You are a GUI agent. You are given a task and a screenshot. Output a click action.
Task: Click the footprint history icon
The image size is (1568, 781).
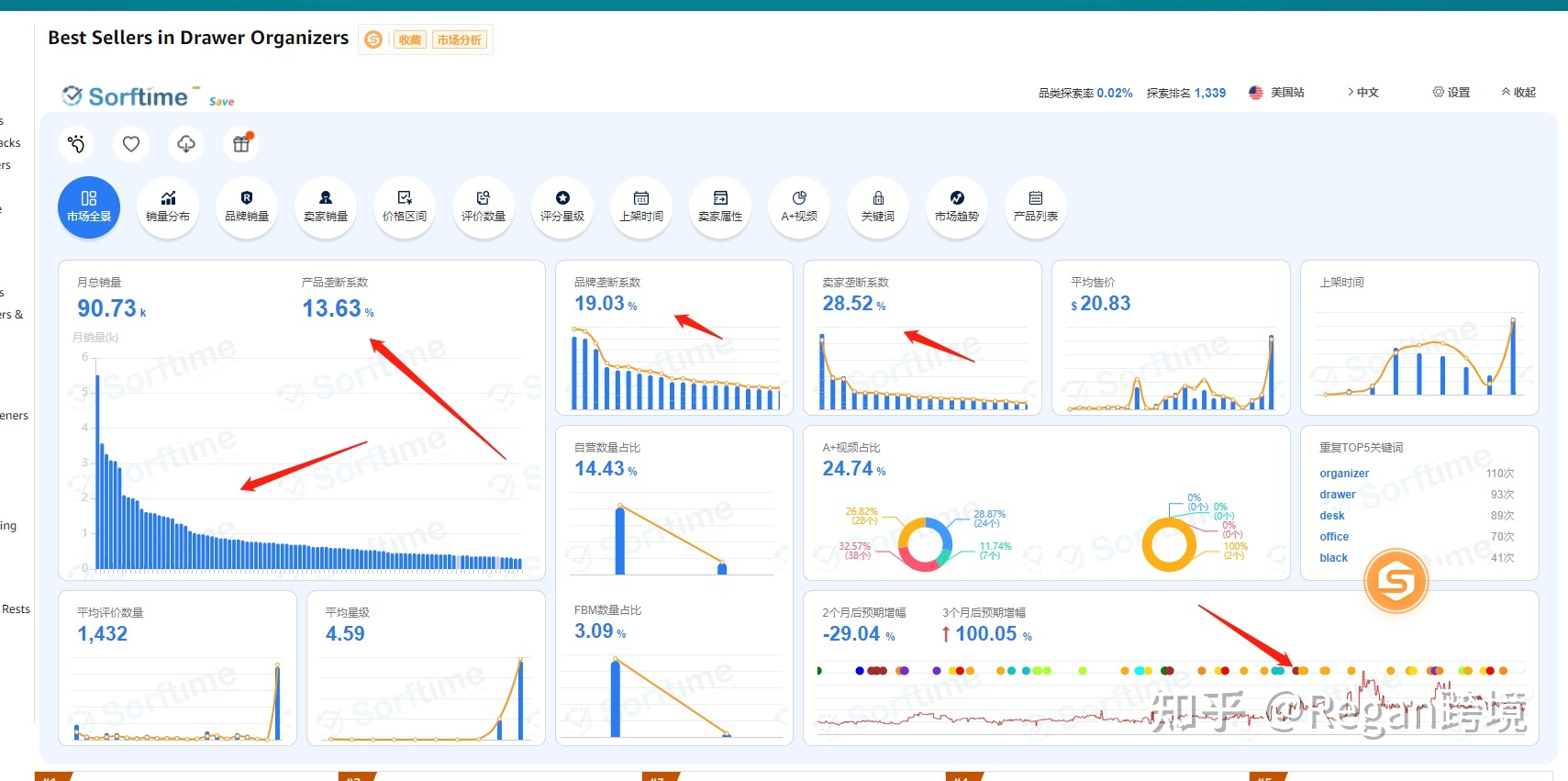(76, 144)
